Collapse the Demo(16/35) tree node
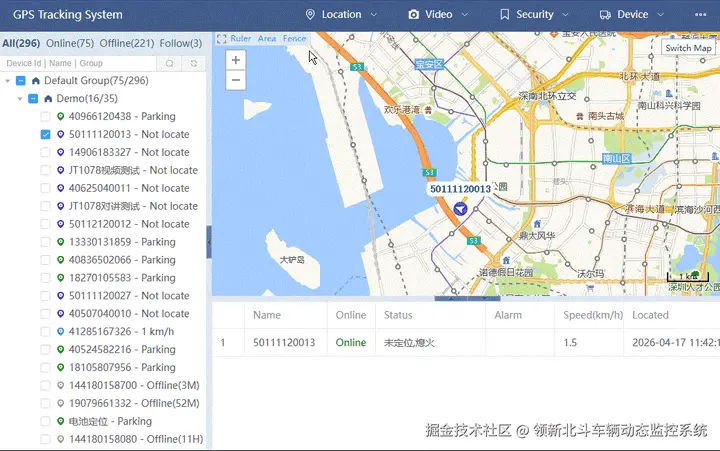Screen dimensions: 720x451 pos(20,99)
